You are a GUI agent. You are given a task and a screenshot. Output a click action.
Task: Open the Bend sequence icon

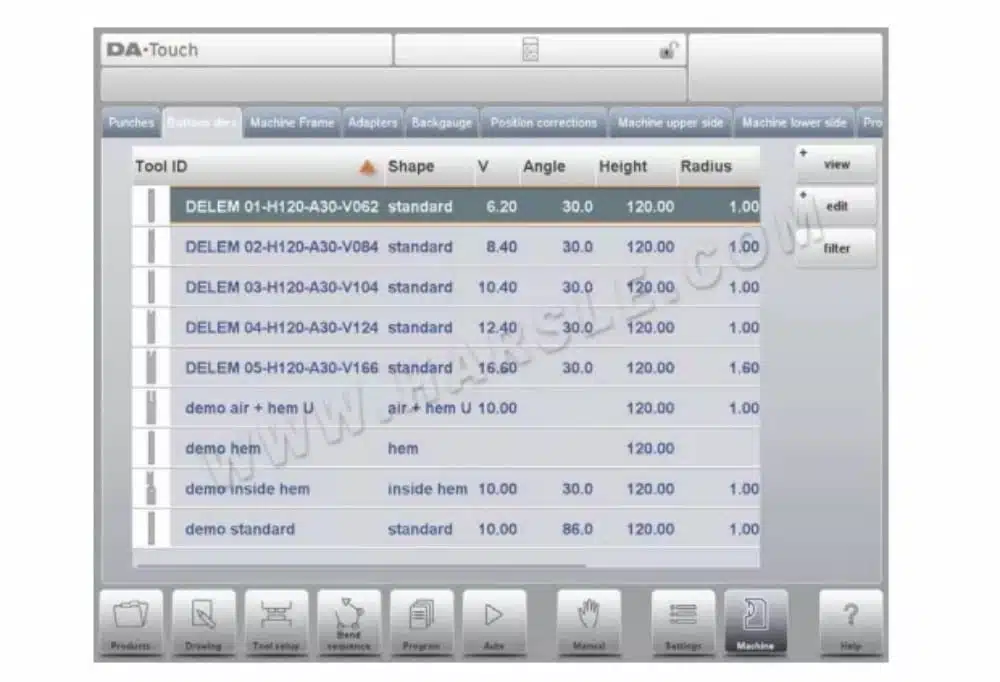[349, 622]
